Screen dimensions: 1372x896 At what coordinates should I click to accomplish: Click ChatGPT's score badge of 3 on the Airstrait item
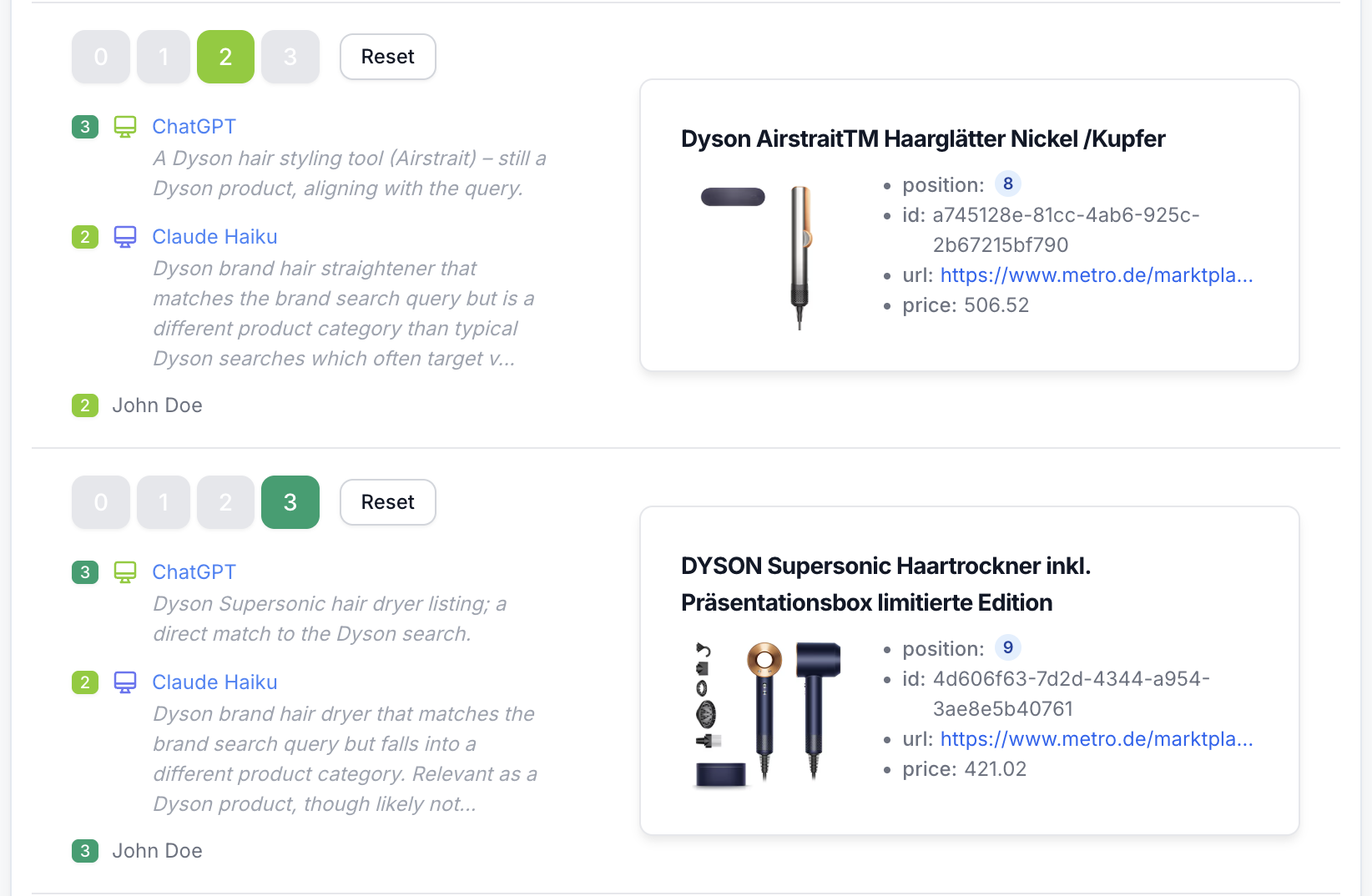click(84, 126)
